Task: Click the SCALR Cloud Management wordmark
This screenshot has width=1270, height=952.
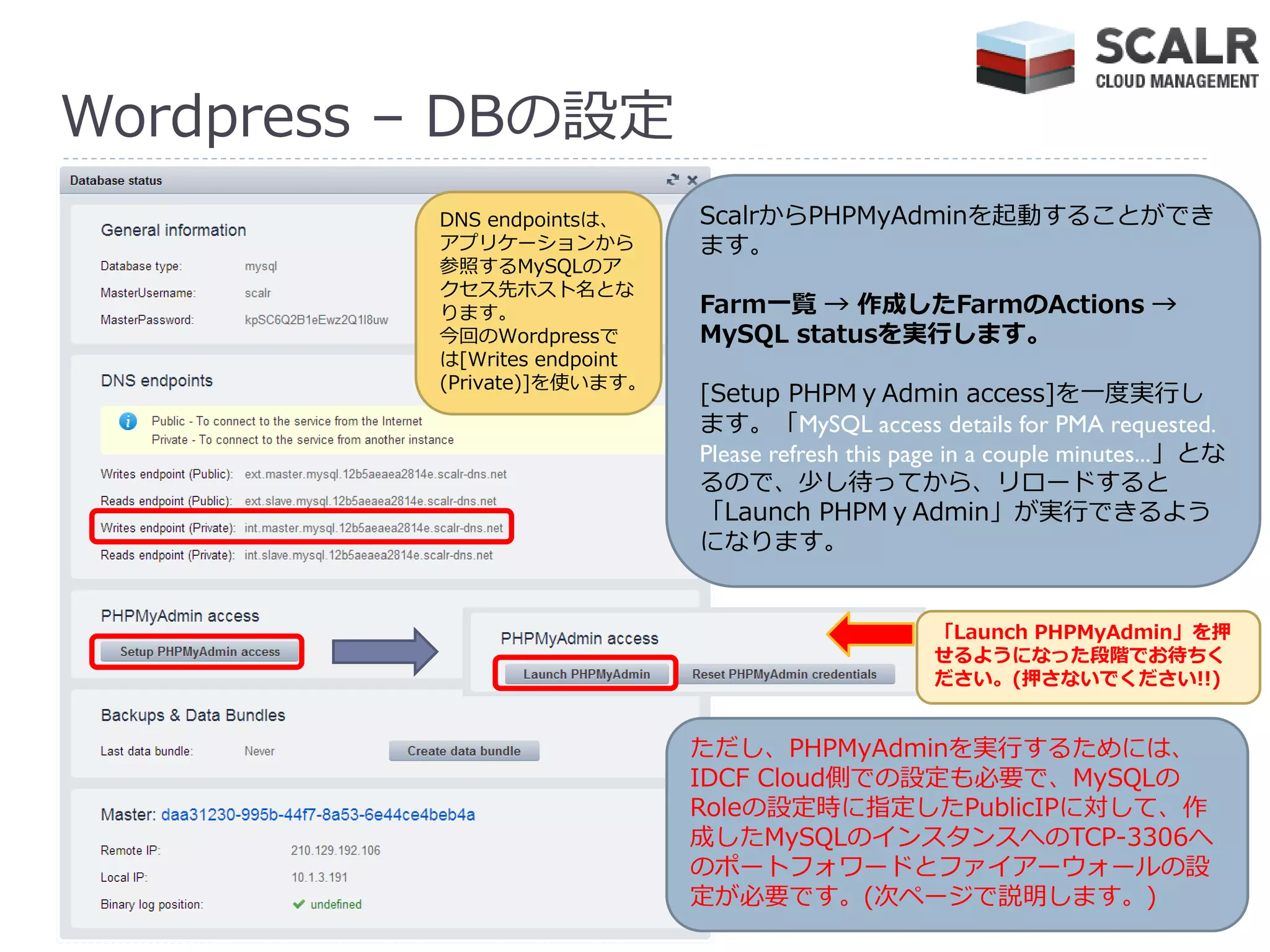Action: [x=1176, y=58]
